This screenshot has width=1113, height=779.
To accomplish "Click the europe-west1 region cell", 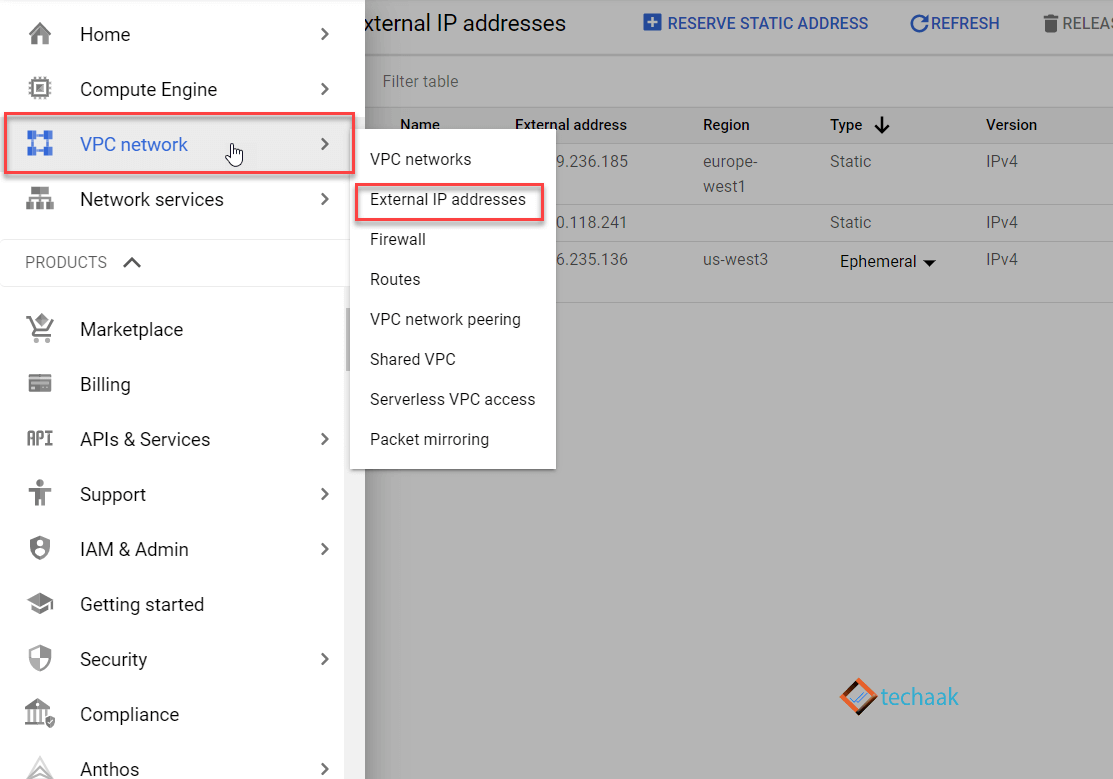I will tap(730, 173).
